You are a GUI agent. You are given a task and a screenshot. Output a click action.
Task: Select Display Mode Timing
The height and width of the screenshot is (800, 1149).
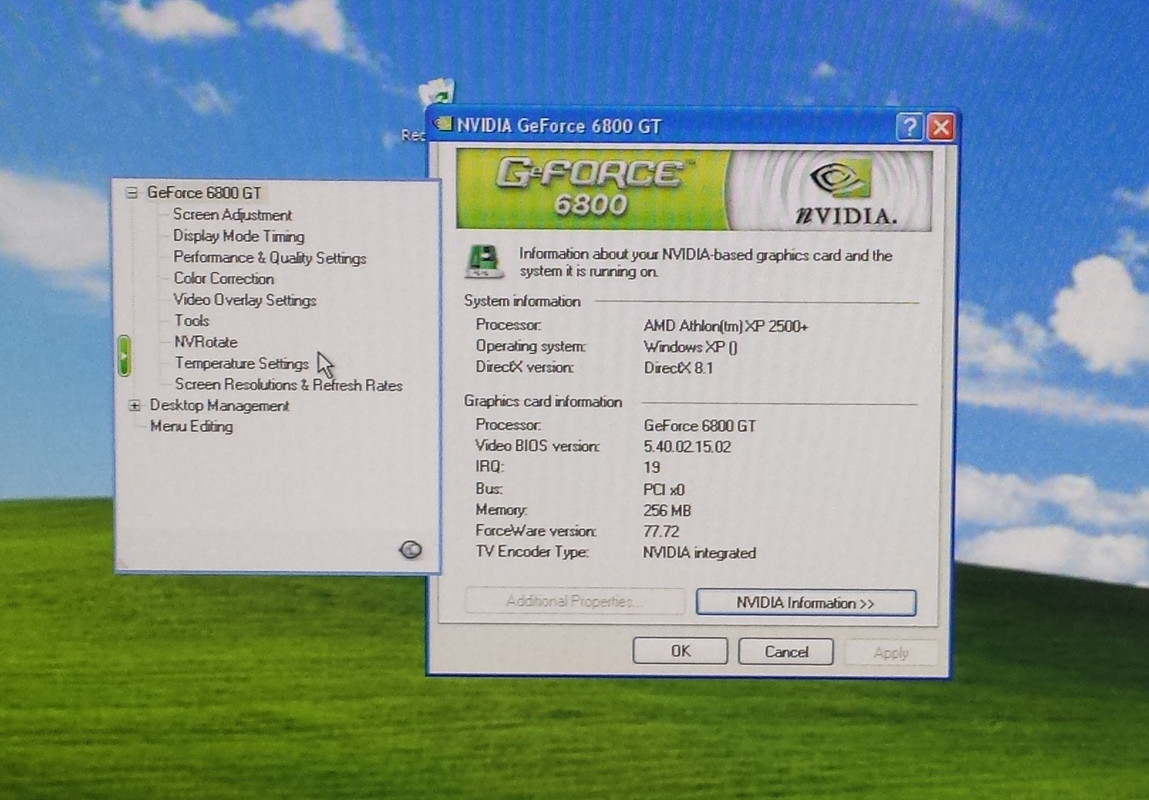238,236
